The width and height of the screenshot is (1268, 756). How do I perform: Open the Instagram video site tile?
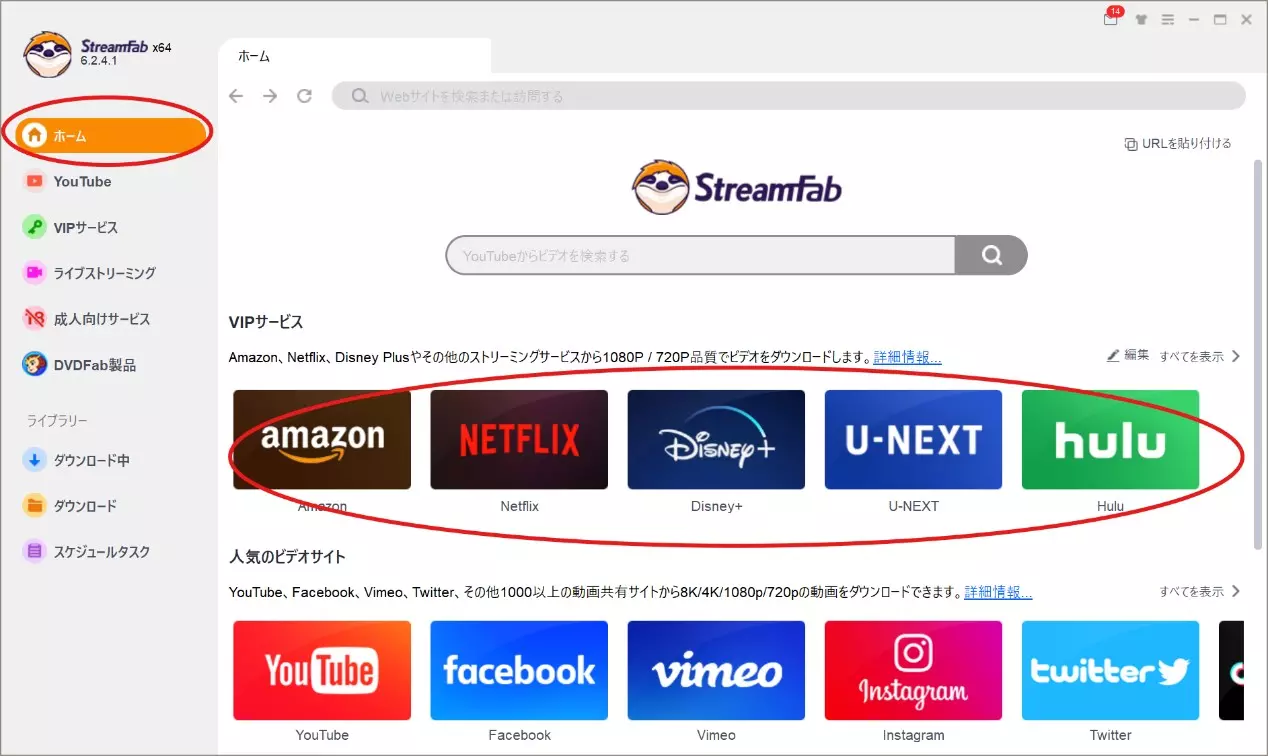pyautogui.click(x=913, y=671)
